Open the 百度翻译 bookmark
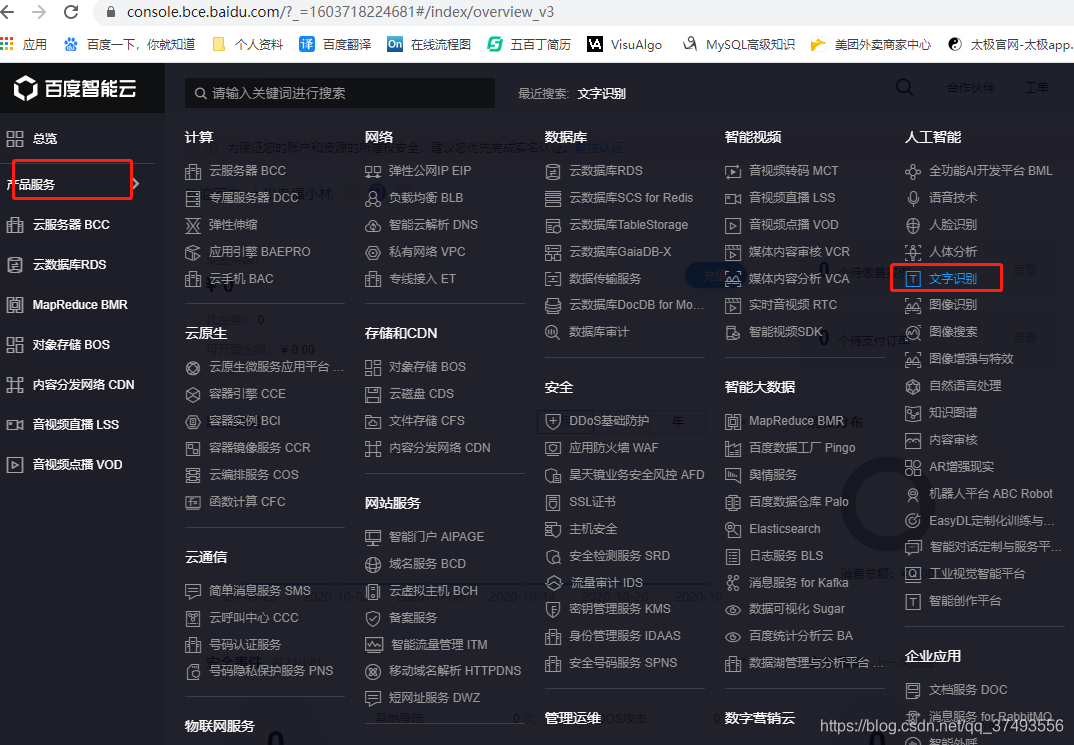Screen dimensions: 1074x745 pyautogui.click(x=335, y=45)
